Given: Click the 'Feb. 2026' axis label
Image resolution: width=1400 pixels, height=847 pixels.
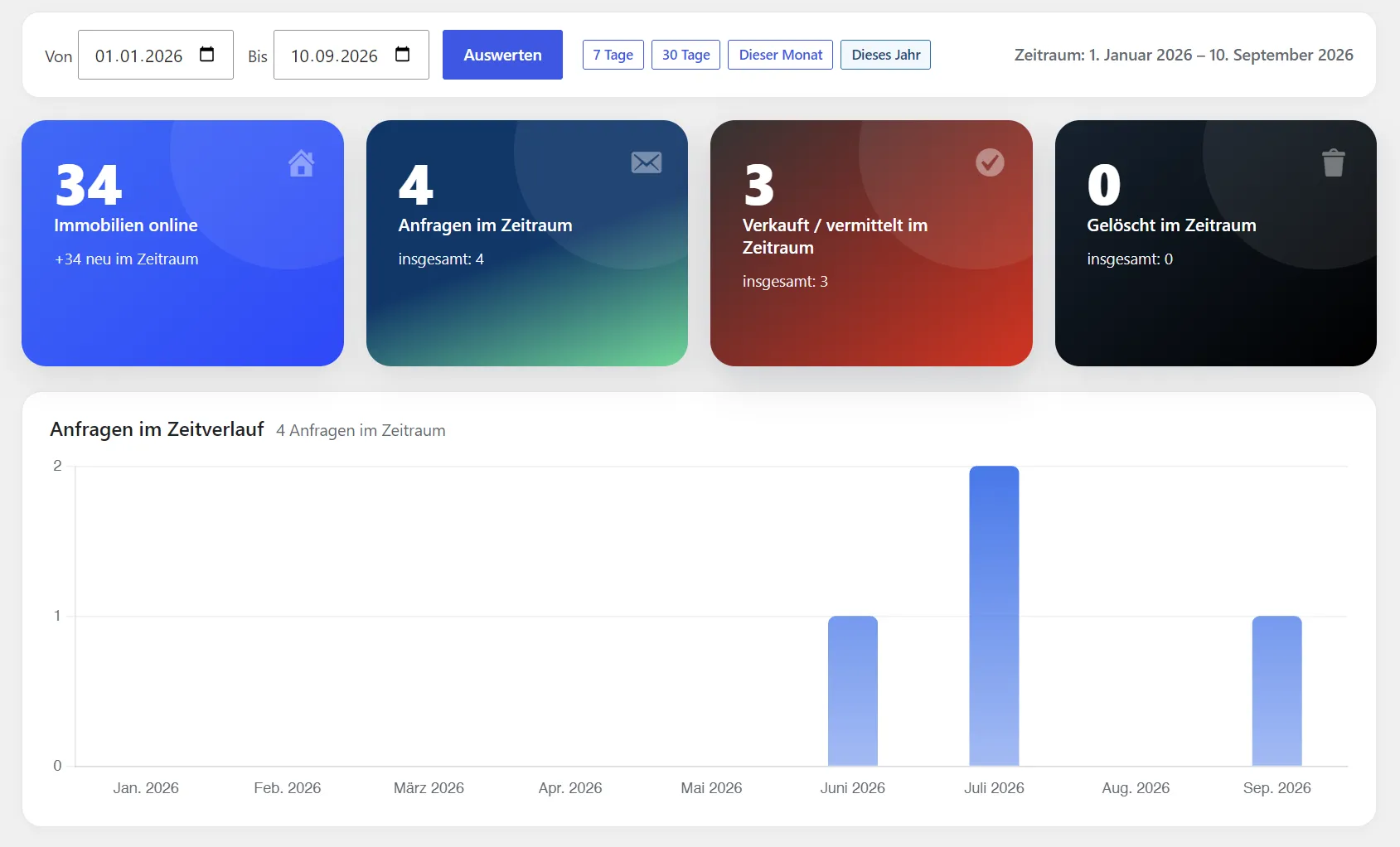Looking at the screenshot, I should coord(288,788).
